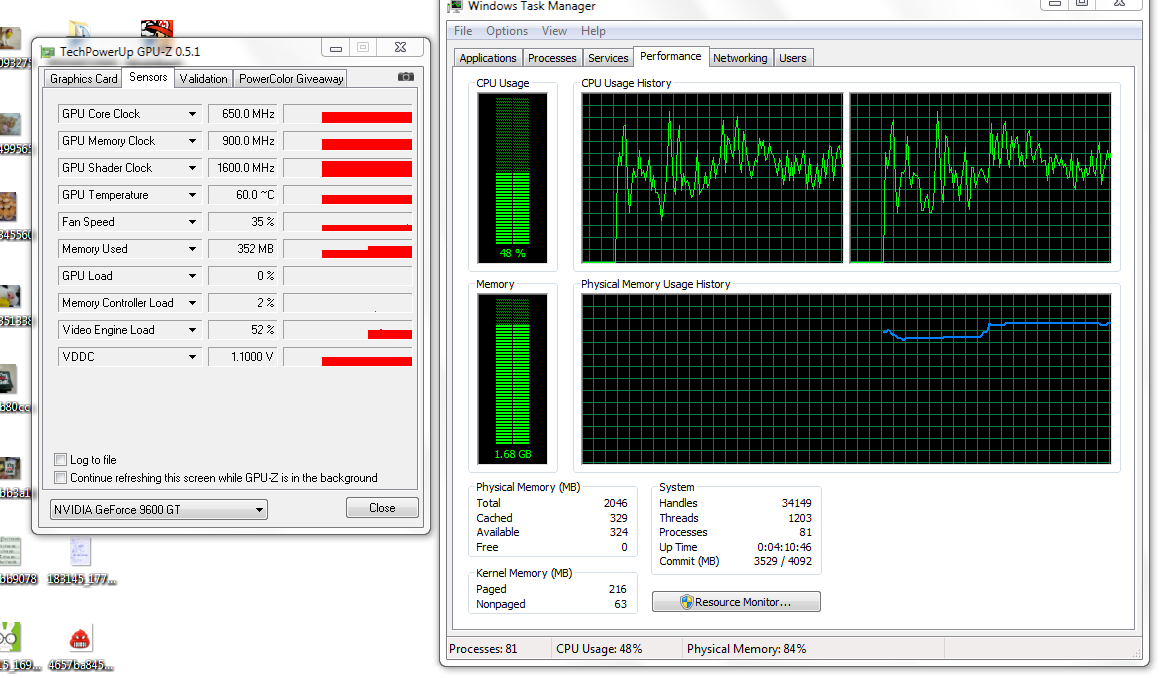
Task: Switch to the Graphics Card tab
Action: (x=84, y=78)
